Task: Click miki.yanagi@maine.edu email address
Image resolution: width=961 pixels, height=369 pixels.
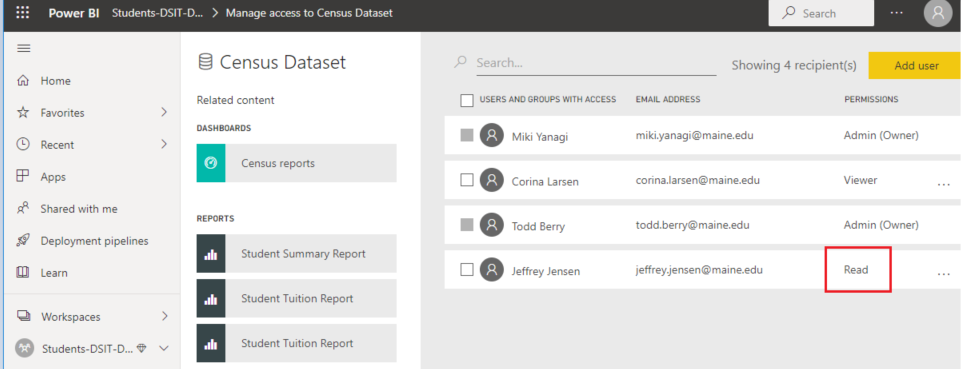Action: tap(694, 135)
